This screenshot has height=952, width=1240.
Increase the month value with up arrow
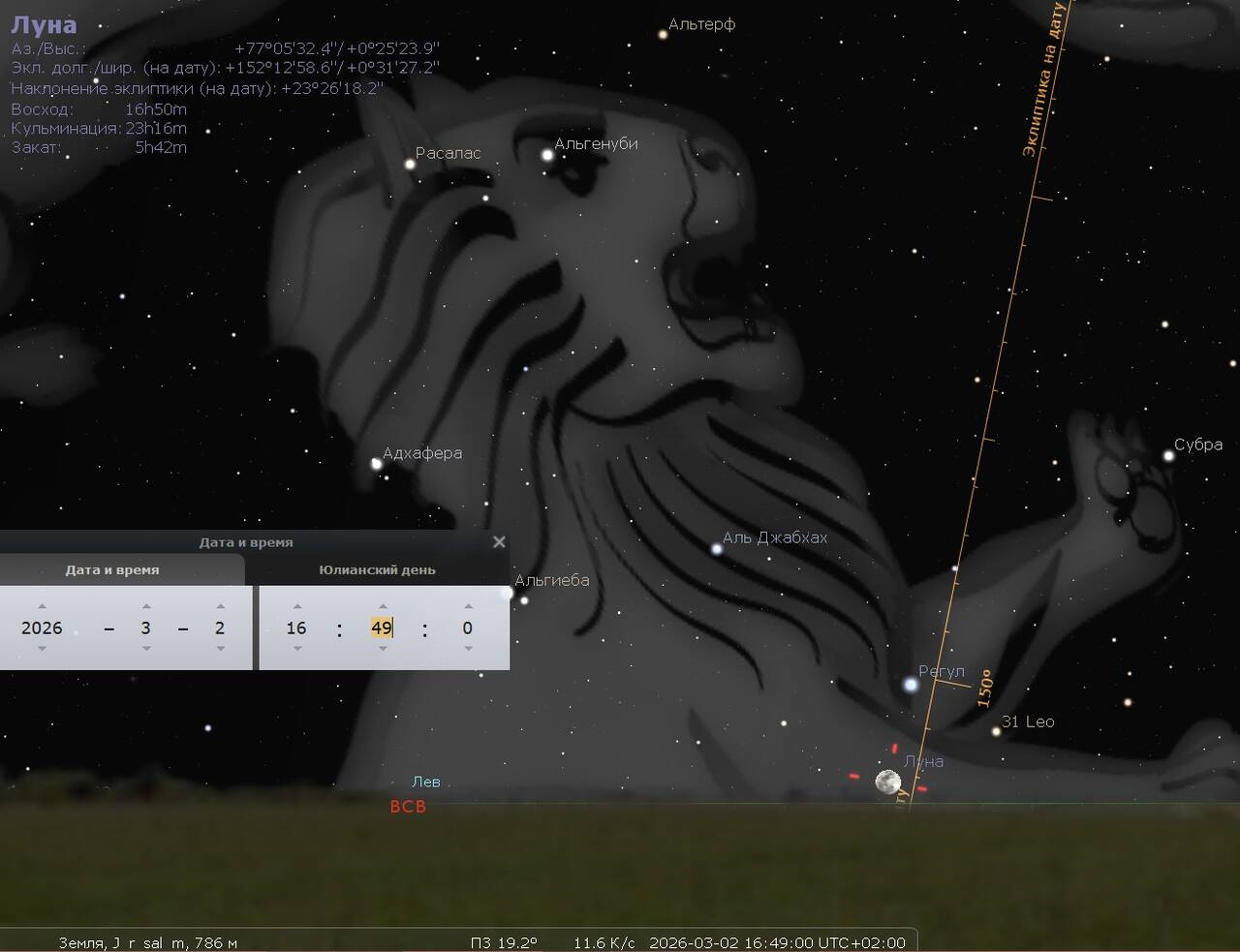145,607
